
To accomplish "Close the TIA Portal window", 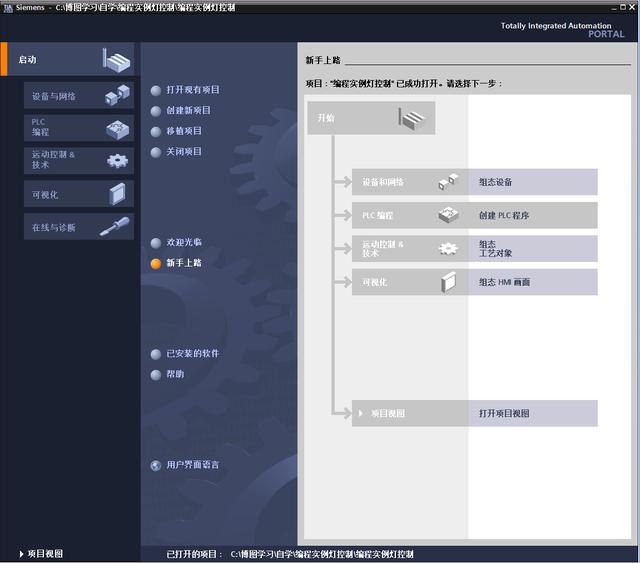I will click(632, 7).
